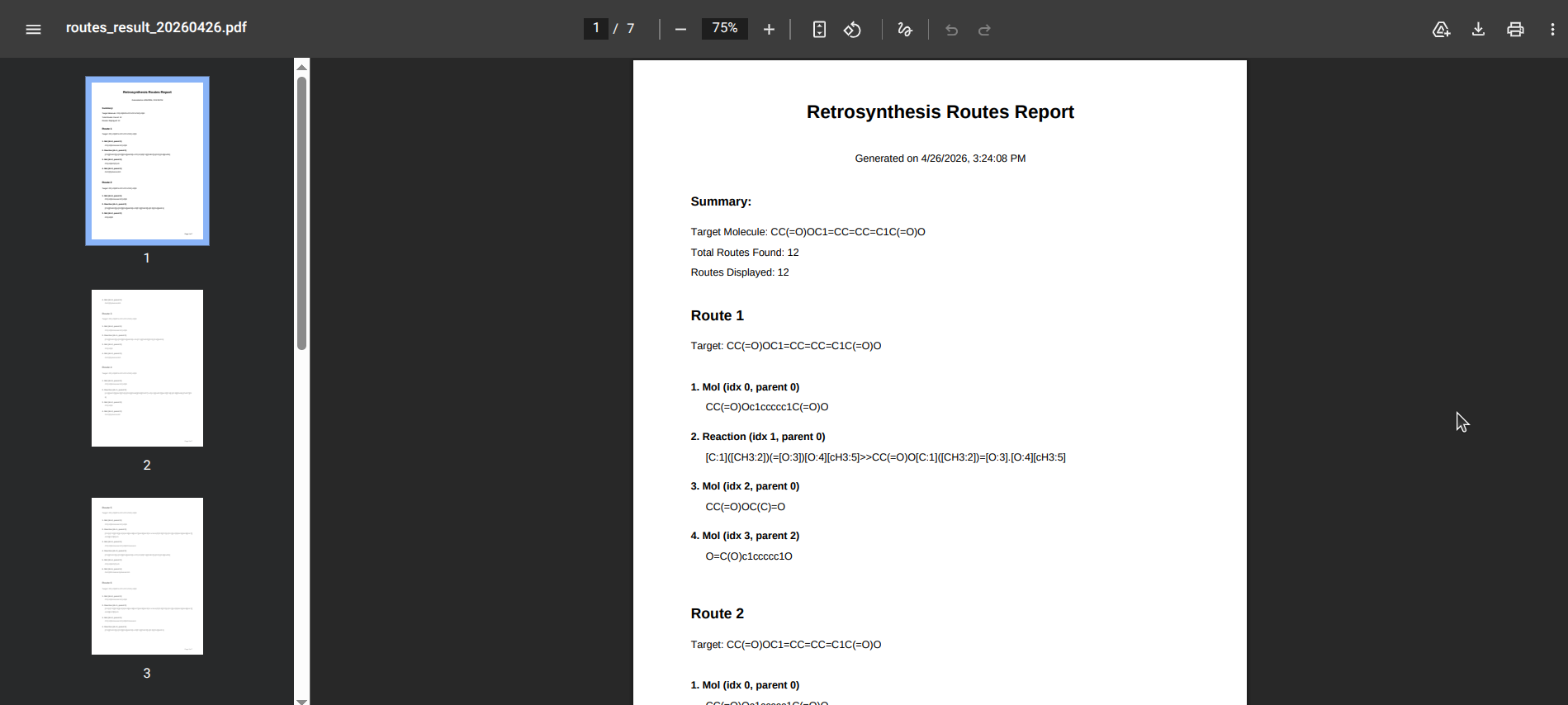Click the reaction SMARTS string in Route 1
1568x705 pixels.
885,457
